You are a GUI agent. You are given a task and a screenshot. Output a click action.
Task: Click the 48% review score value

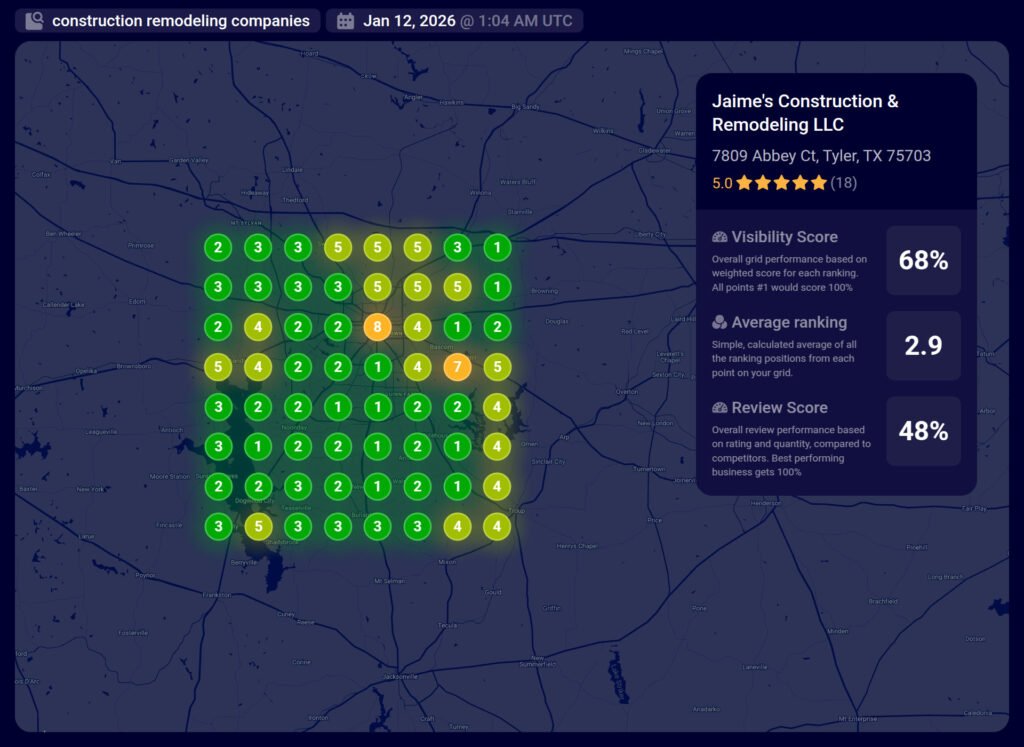tap(923, 431)
